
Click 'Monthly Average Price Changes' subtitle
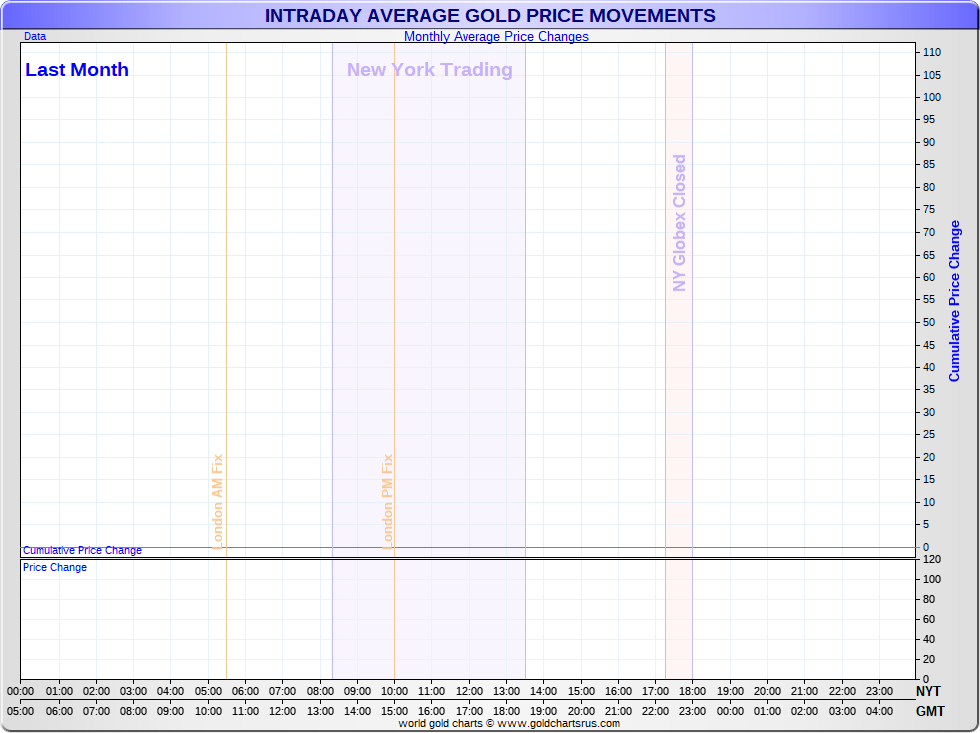(496, 36)
